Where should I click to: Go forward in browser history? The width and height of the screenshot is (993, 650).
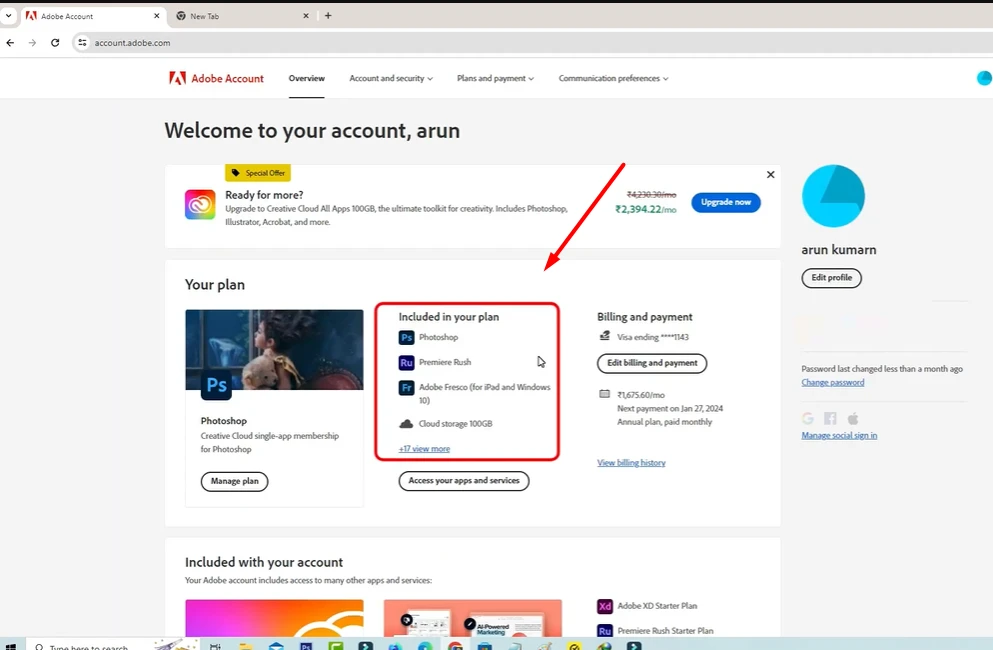tap(32, 43)
